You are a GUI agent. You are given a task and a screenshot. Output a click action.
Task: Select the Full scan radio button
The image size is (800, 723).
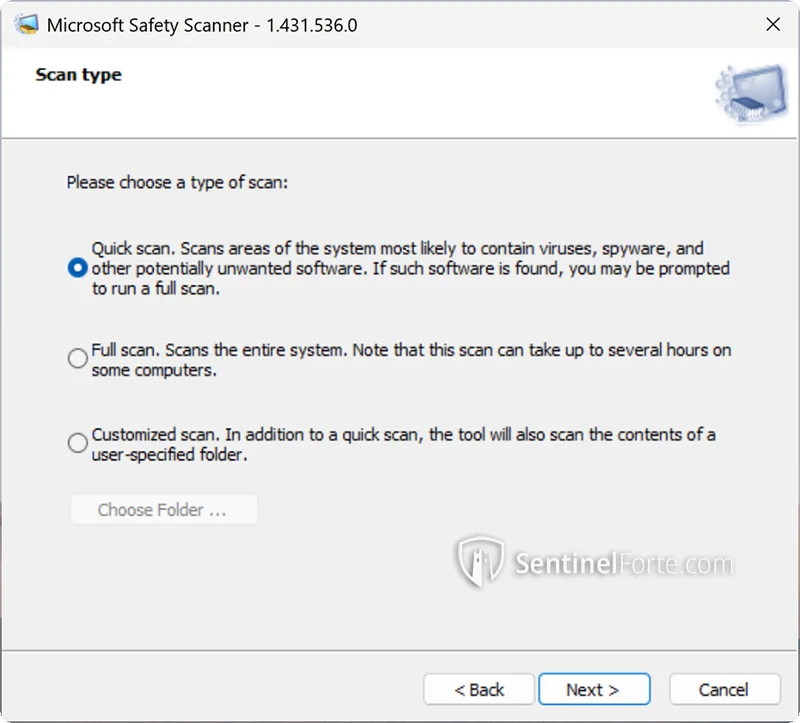pyautogui.click(x=77, y=359)
